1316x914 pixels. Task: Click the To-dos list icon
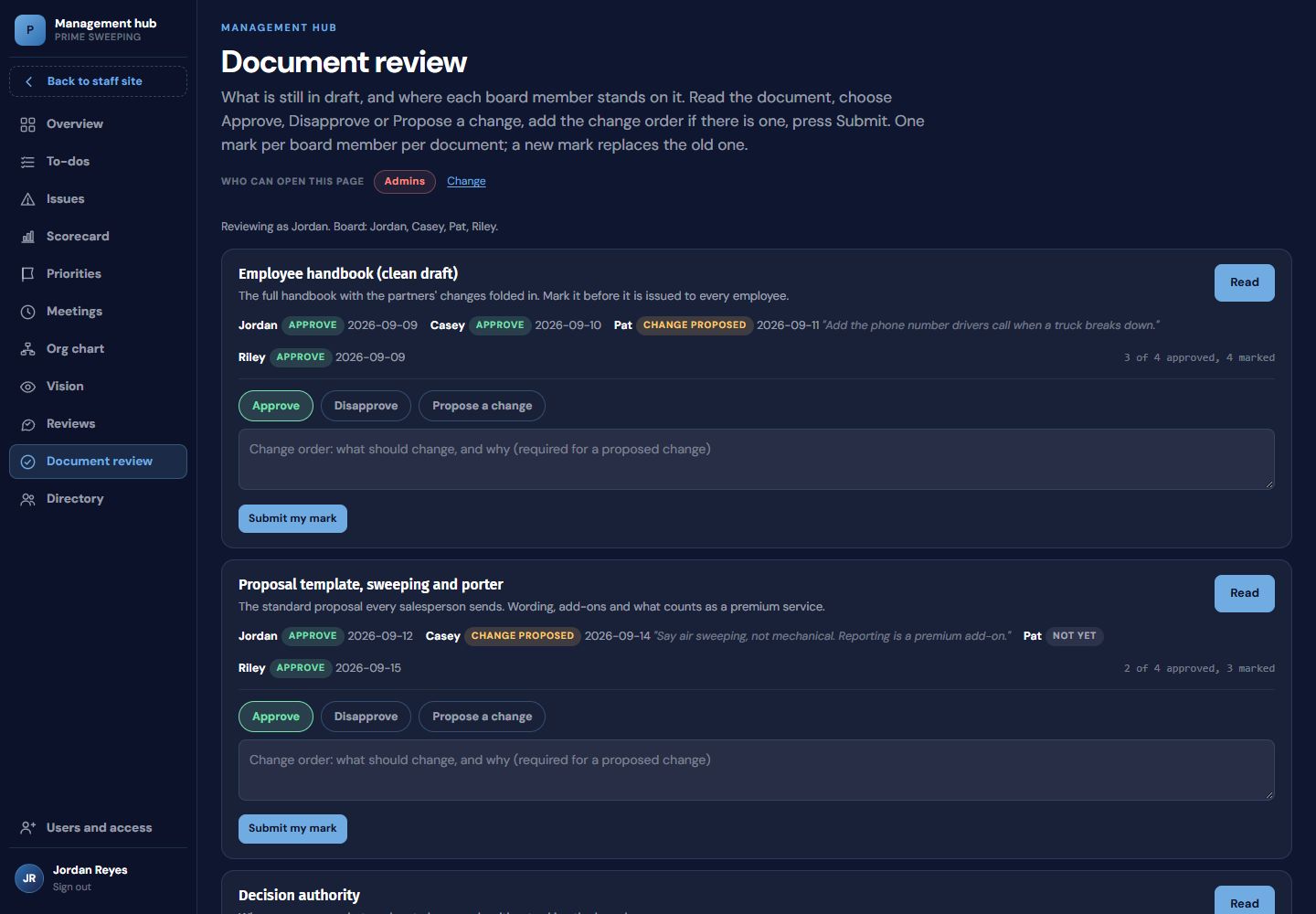(x=28, y=162)
